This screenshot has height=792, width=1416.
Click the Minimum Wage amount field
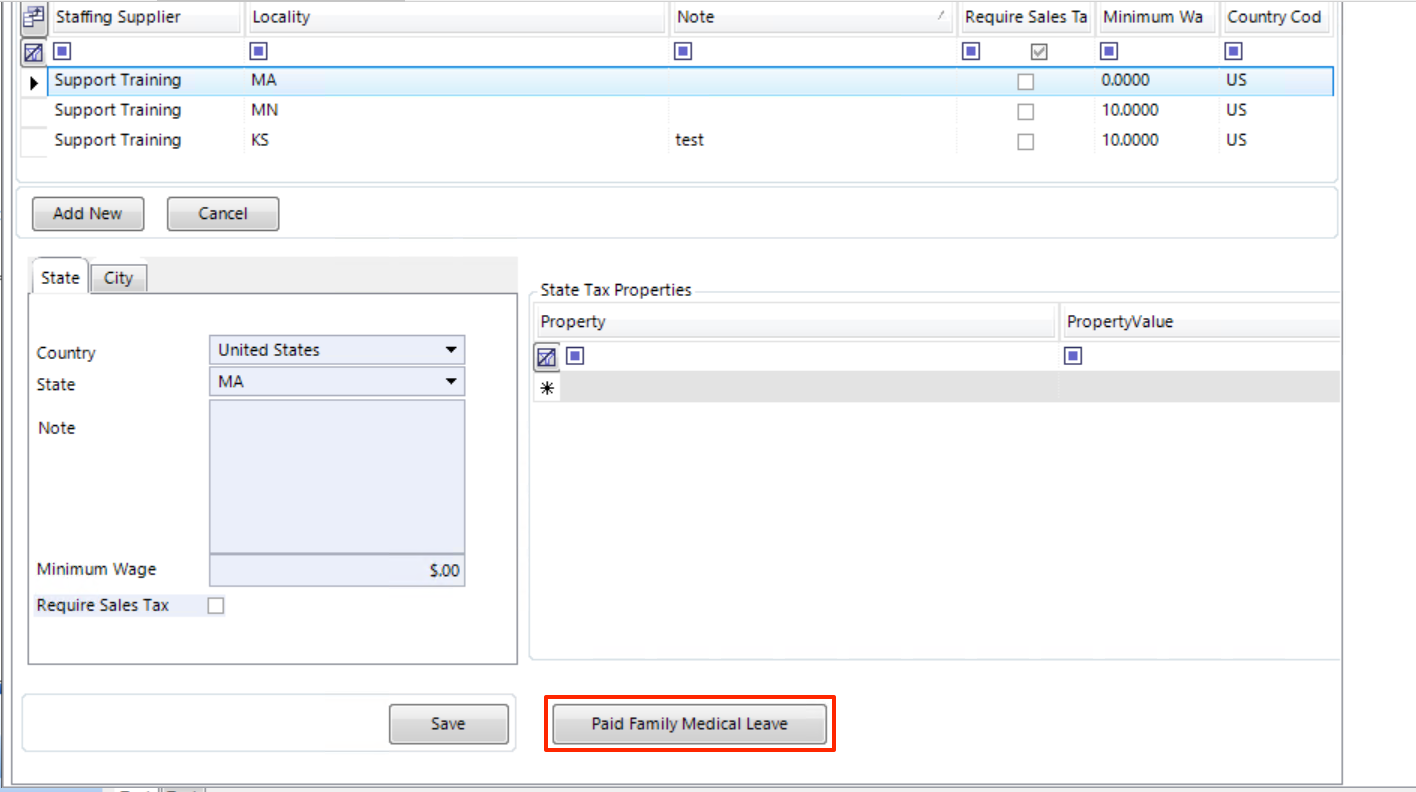337,570
